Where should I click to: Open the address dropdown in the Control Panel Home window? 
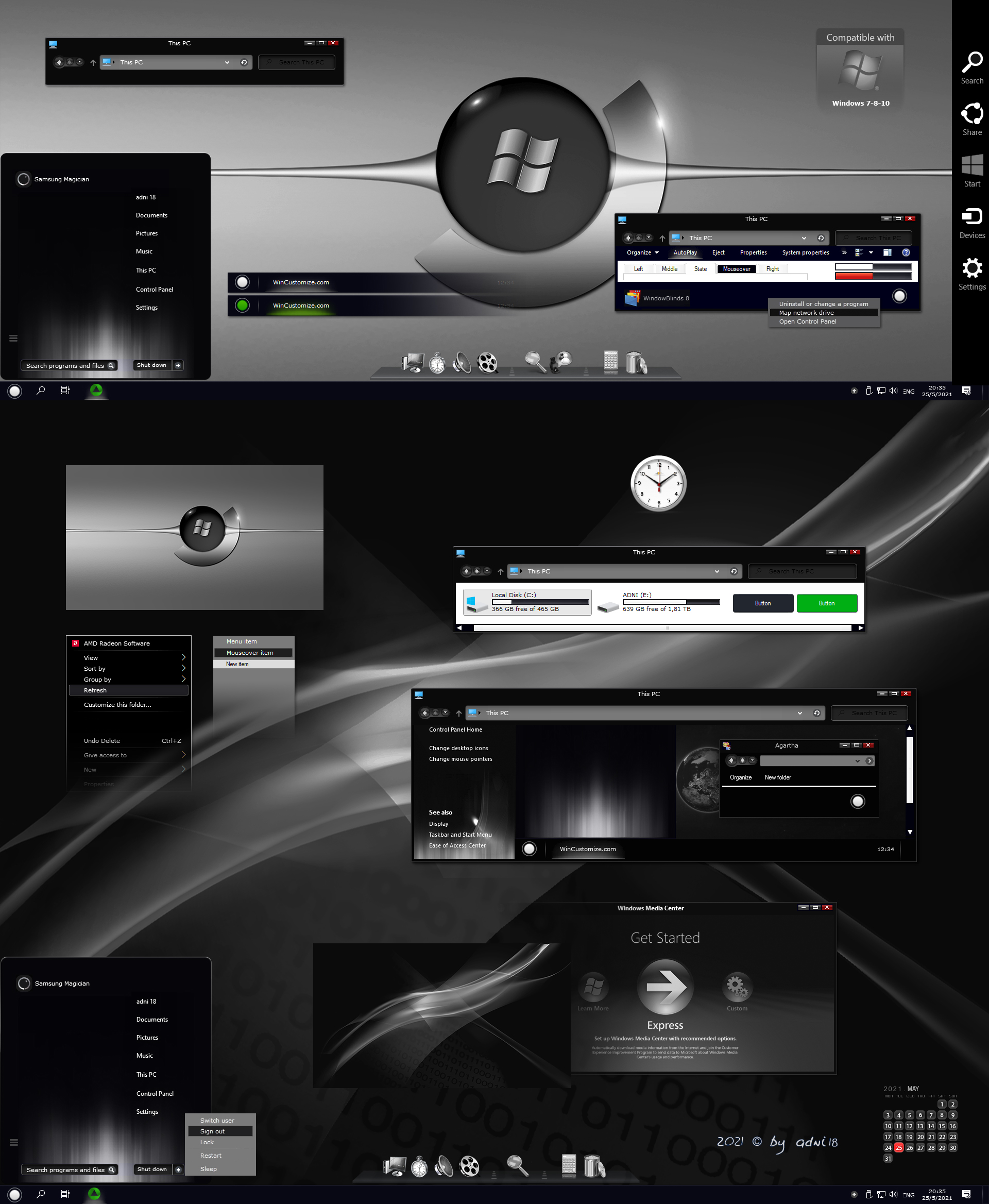pyautogui.click(x=800, y=713)
